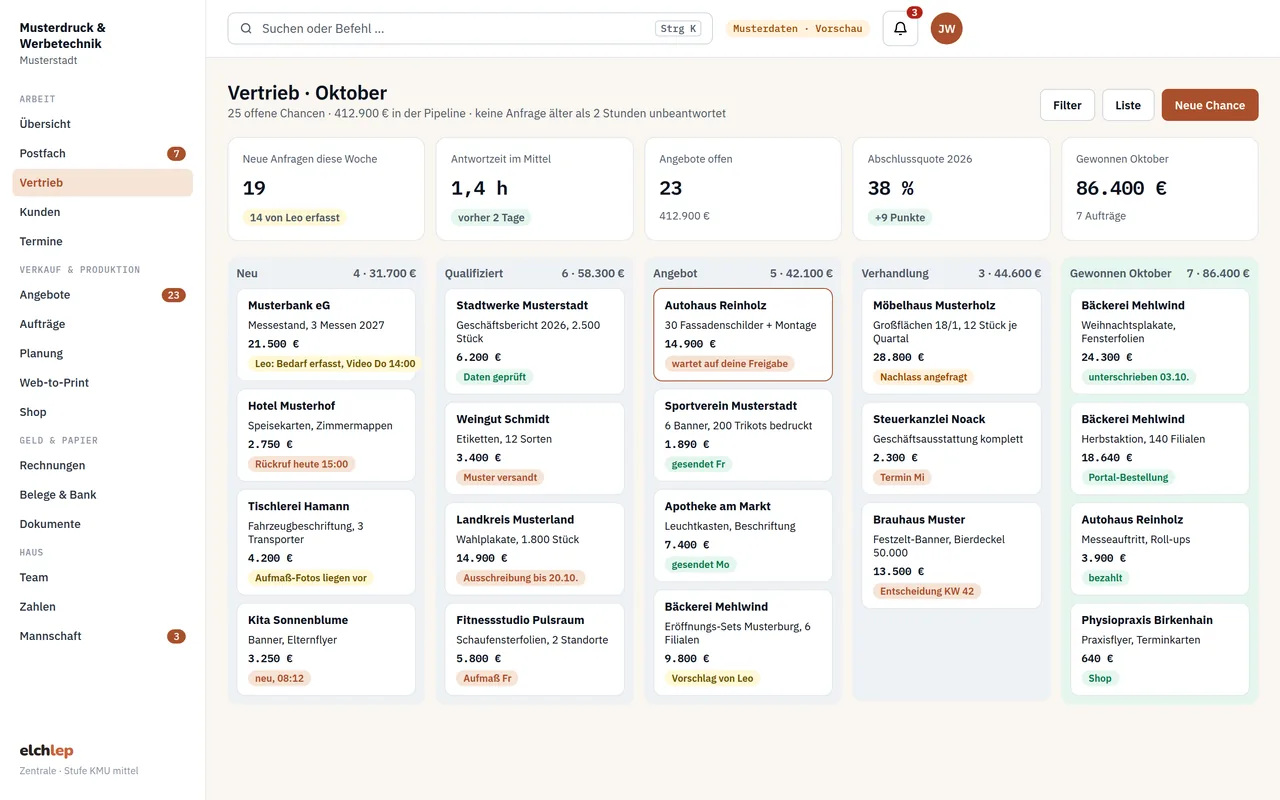This screenshot has height=800, width=1280.
Task: Open the Musterbank eG opportunity card
Action: pos(326,335)
